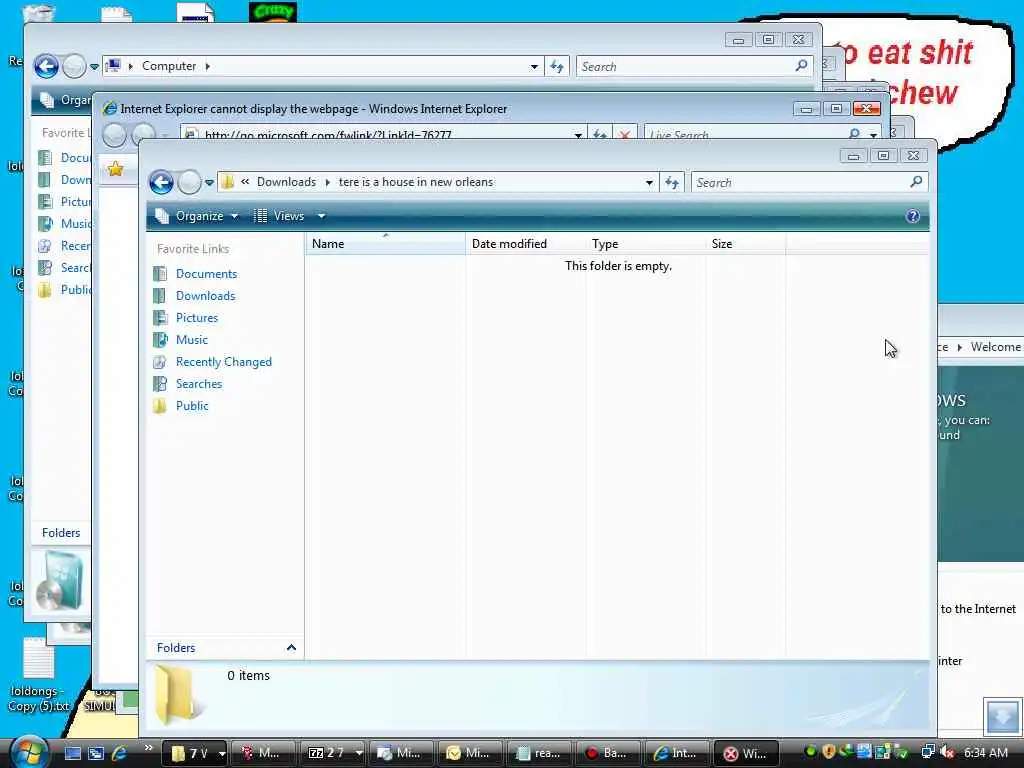
Task: Open the Views dropdown arrow
Action: point(321,216)
